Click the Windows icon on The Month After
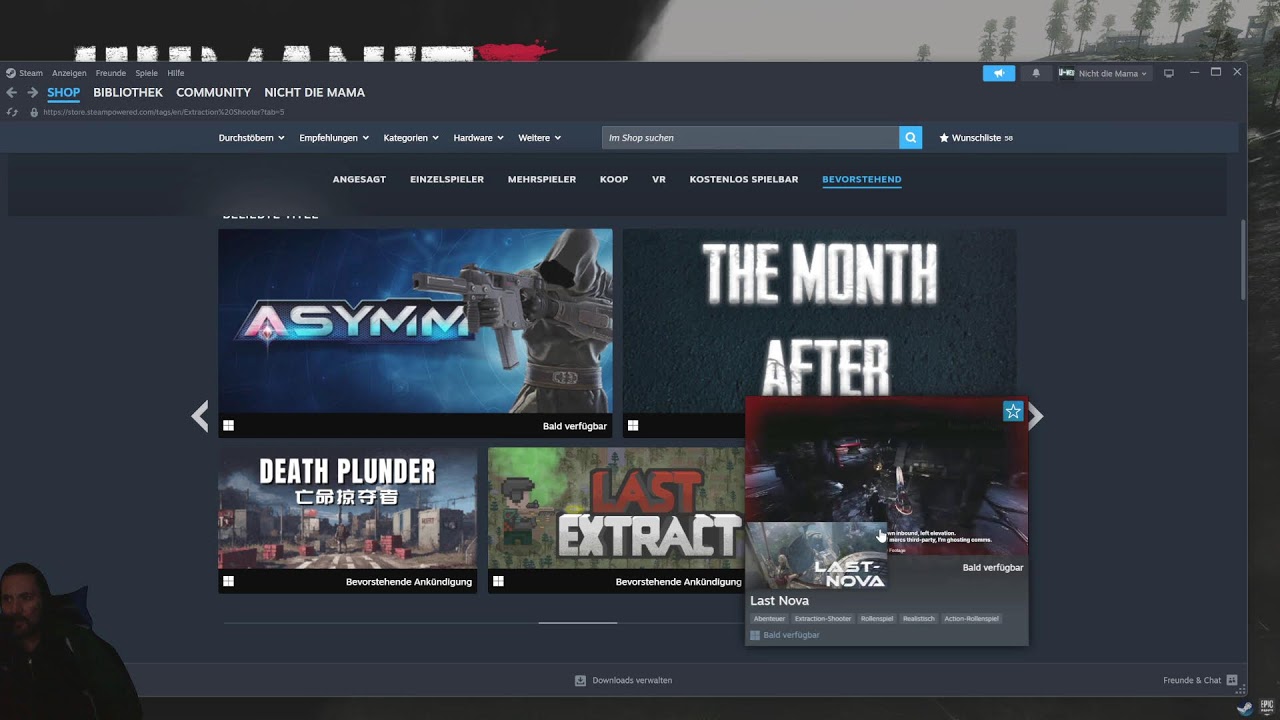Screen dimensions: 1280x720 633,426
